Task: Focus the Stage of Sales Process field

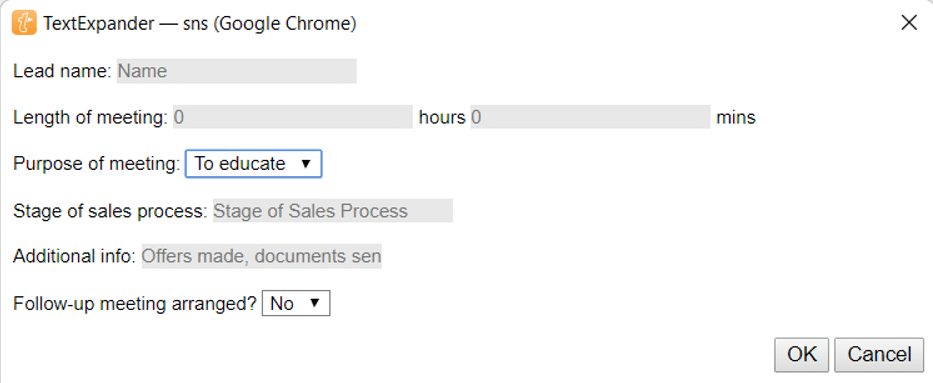Action: (333, 211)
